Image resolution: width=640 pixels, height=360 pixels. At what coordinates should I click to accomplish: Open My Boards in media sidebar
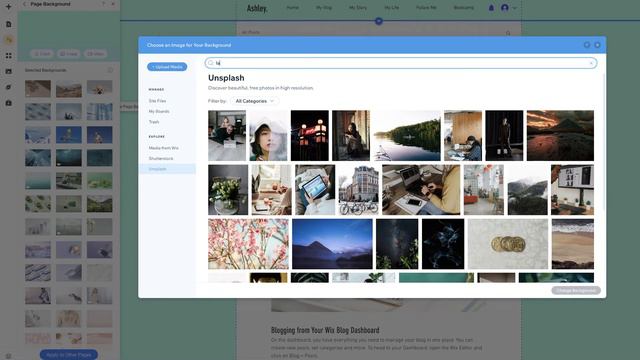pyautogui.click(x=159, y=111)
